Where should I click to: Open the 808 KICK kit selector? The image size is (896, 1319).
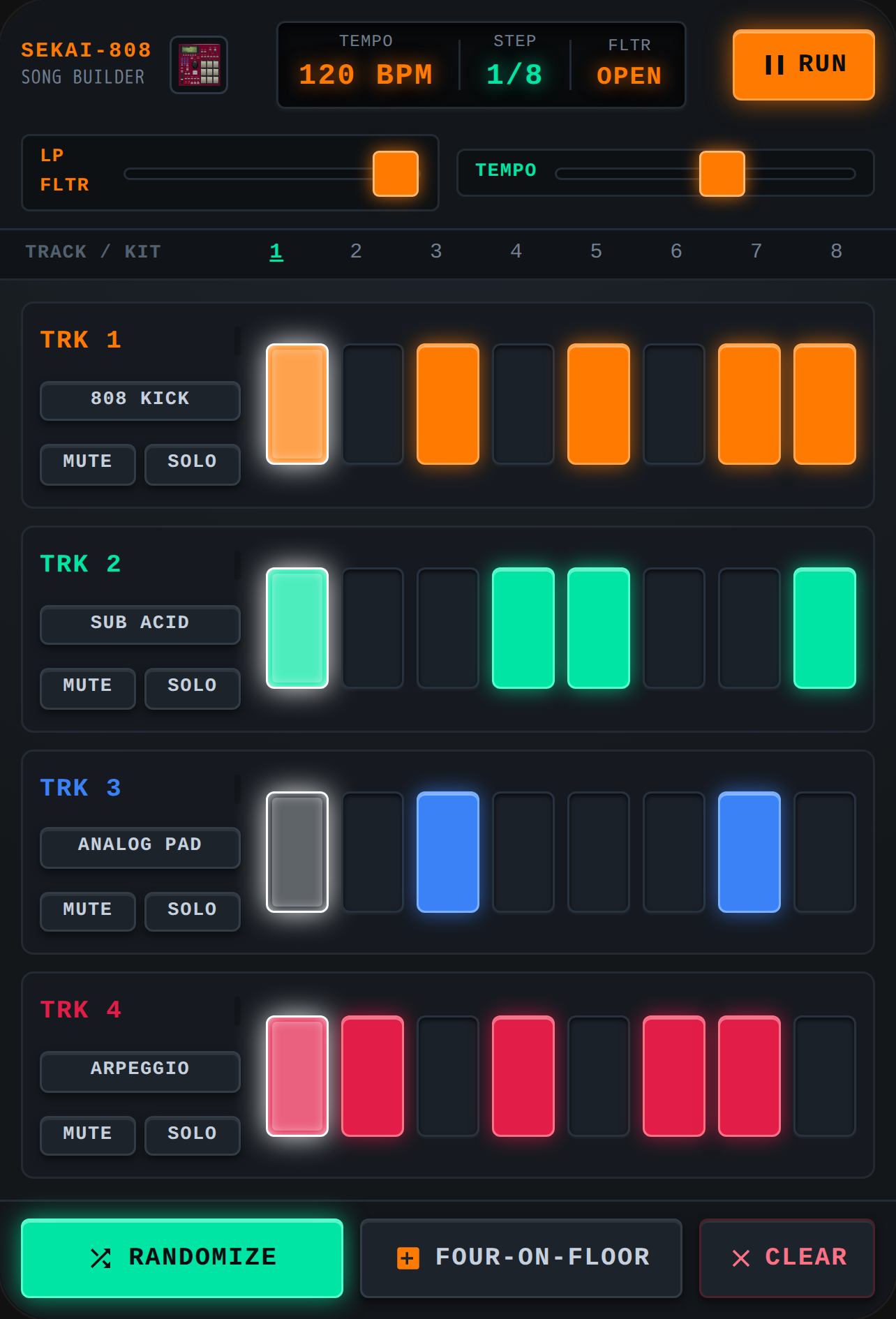(x=140, y=401)
